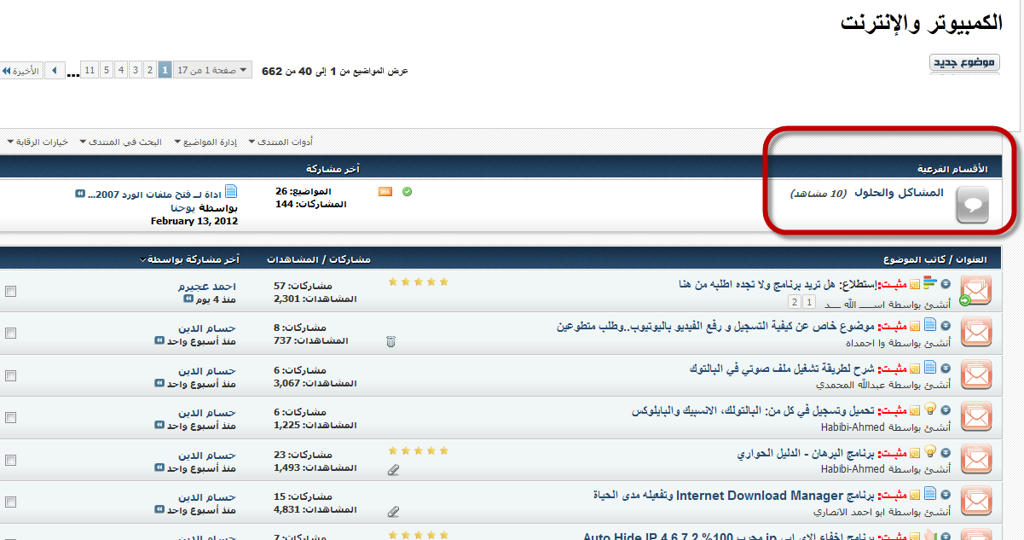This screenshot has height=540, width=1024.
Task: Click next page arrow in pagination
Action: pyautogui.click(x=54, y=70)
